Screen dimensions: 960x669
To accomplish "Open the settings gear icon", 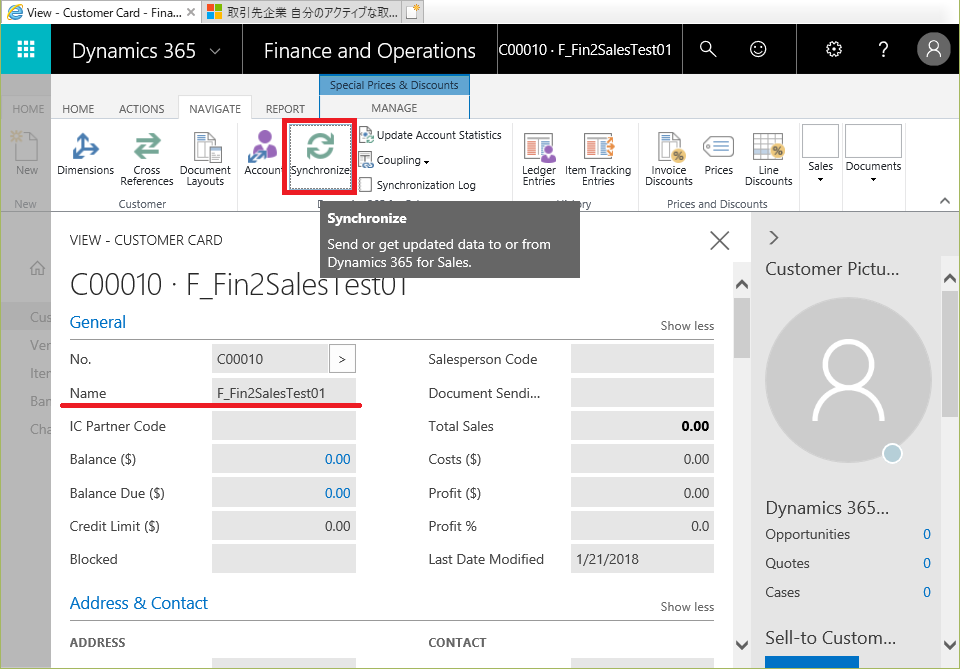I will [834, 49].
